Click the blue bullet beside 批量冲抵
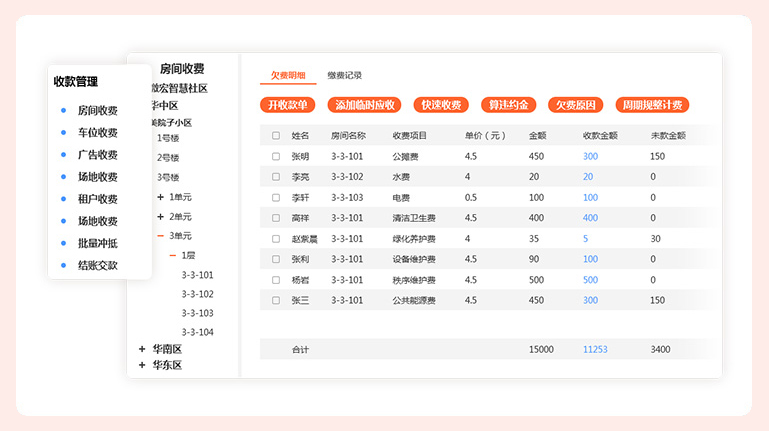This screenshot has width=769, height=431. click(x=64, y=243)
